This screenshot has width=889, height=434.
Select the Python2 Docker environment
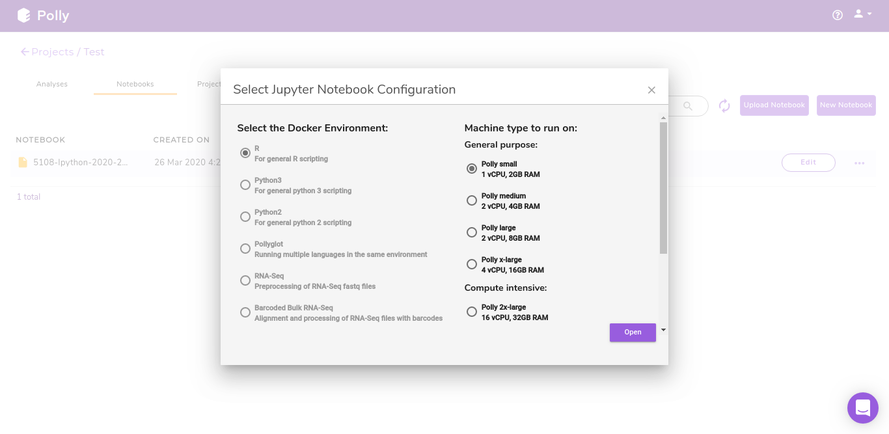[x=245, y=216]
